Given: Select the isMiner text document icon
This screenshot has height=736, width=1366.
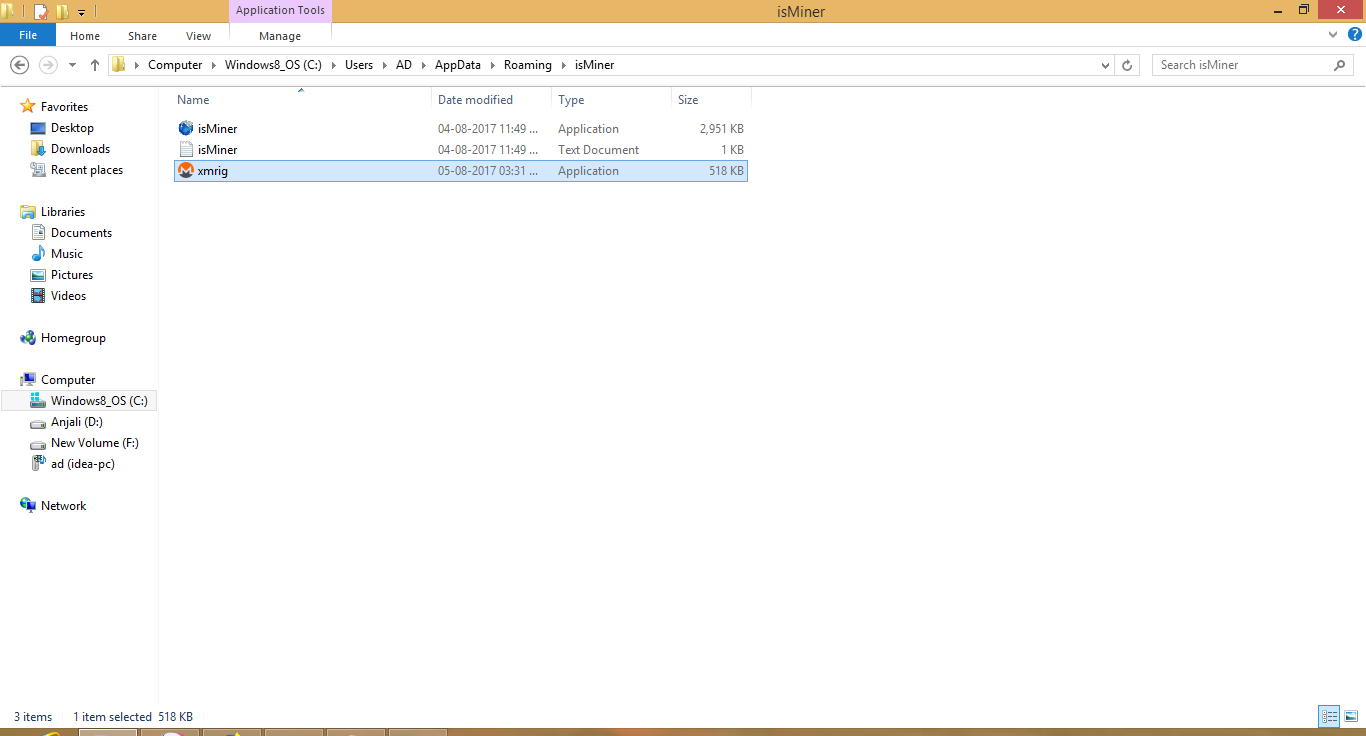Looking at the screenshot, I should [x=186, y=150].
